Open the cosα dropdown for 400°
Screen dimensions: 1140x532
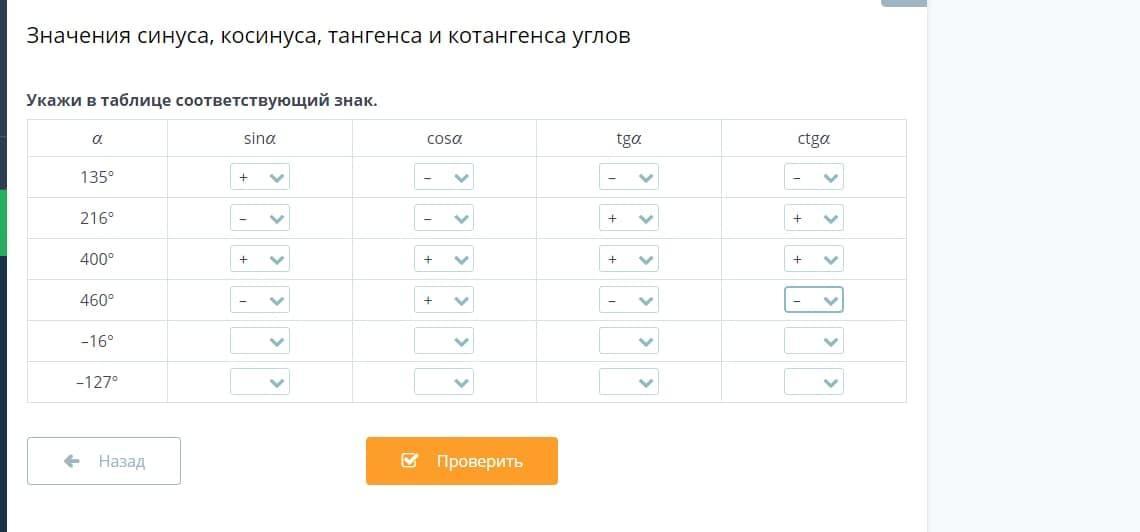[x=444, y=260]
